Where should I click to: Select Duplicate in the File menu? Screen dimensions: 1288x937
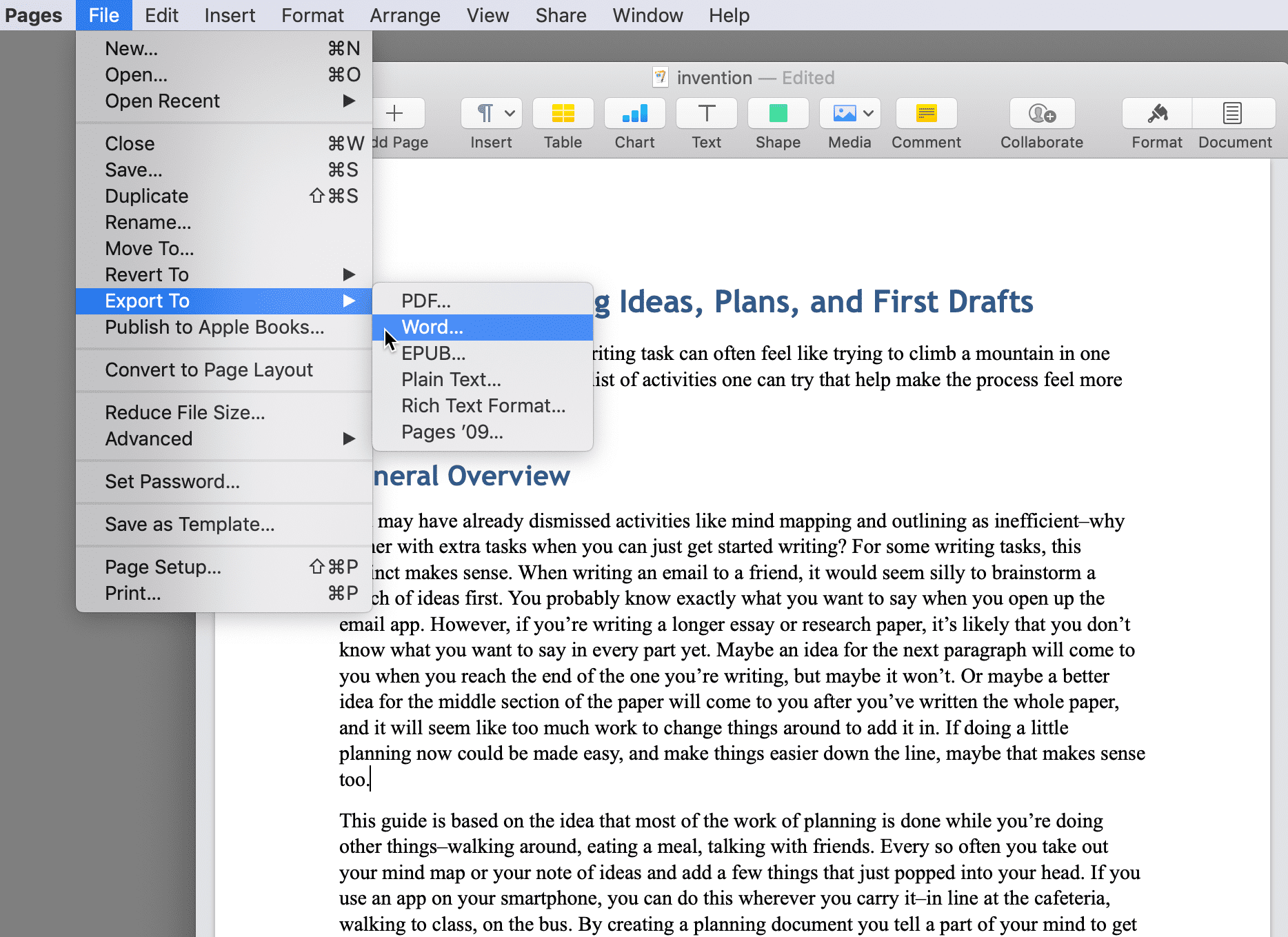pyautogui.click(x=224, y=196)
